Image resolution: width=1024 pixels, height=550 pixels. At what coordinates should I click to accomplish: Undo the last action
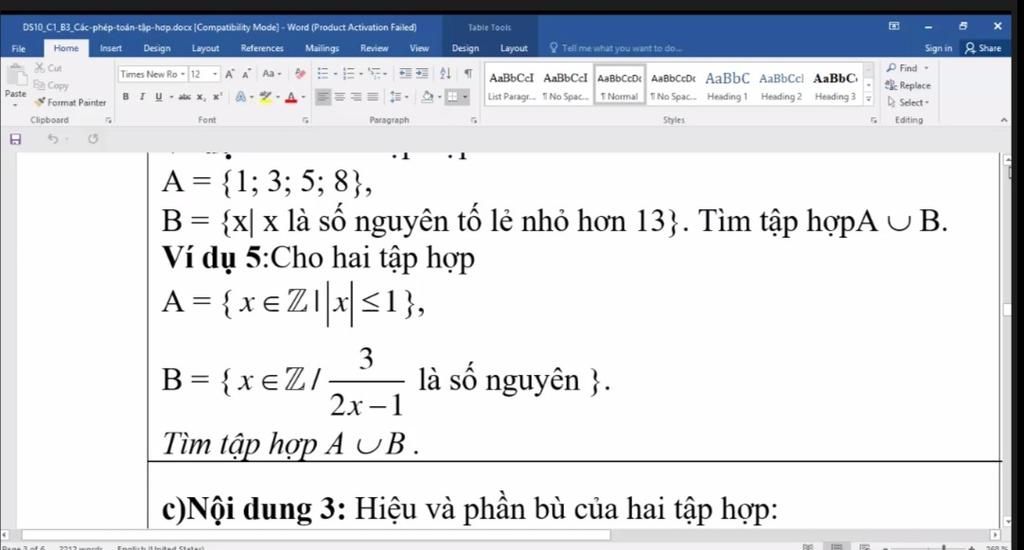point(53,138)
